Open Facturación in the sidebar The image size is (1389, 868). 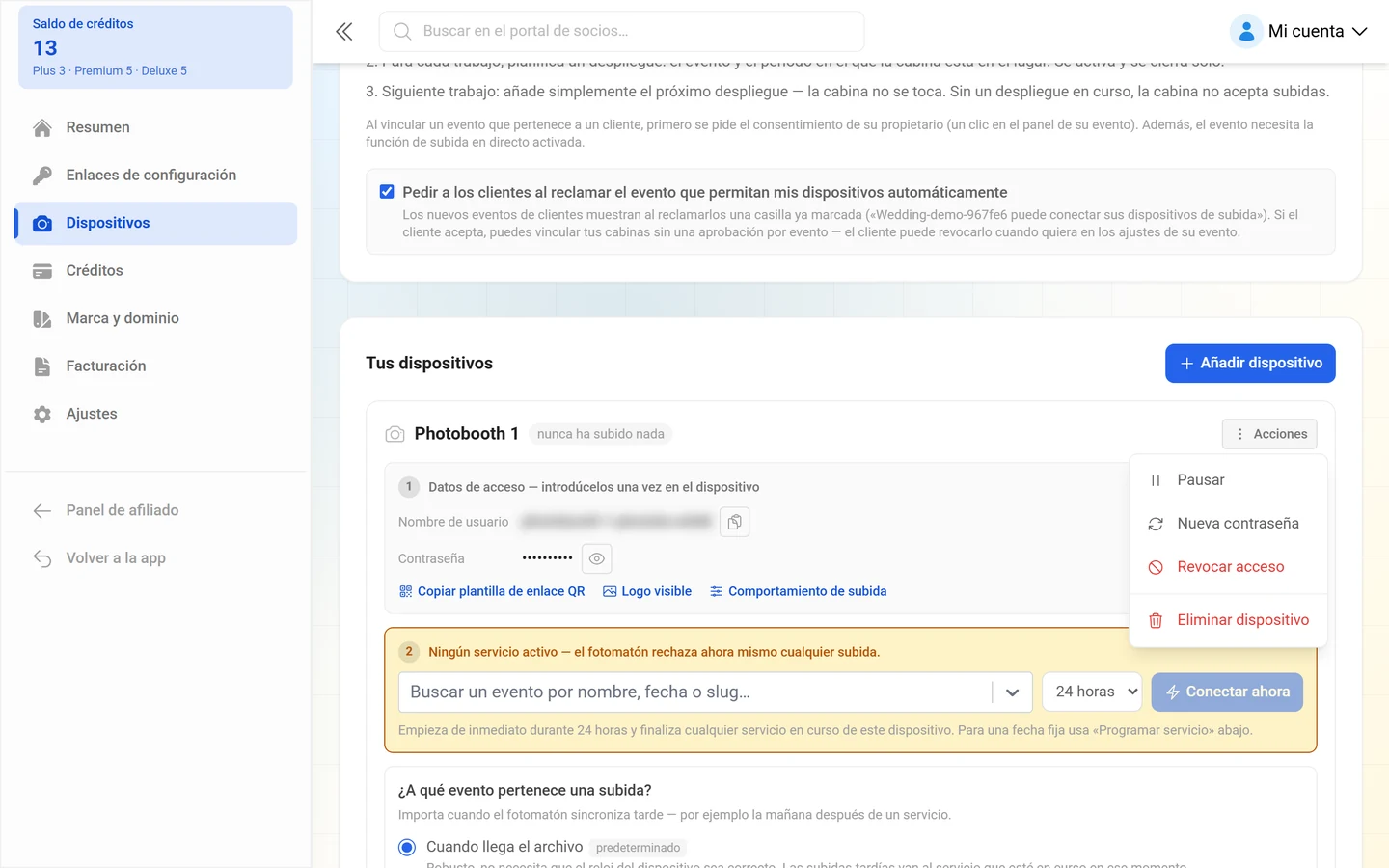coord(155,366)
